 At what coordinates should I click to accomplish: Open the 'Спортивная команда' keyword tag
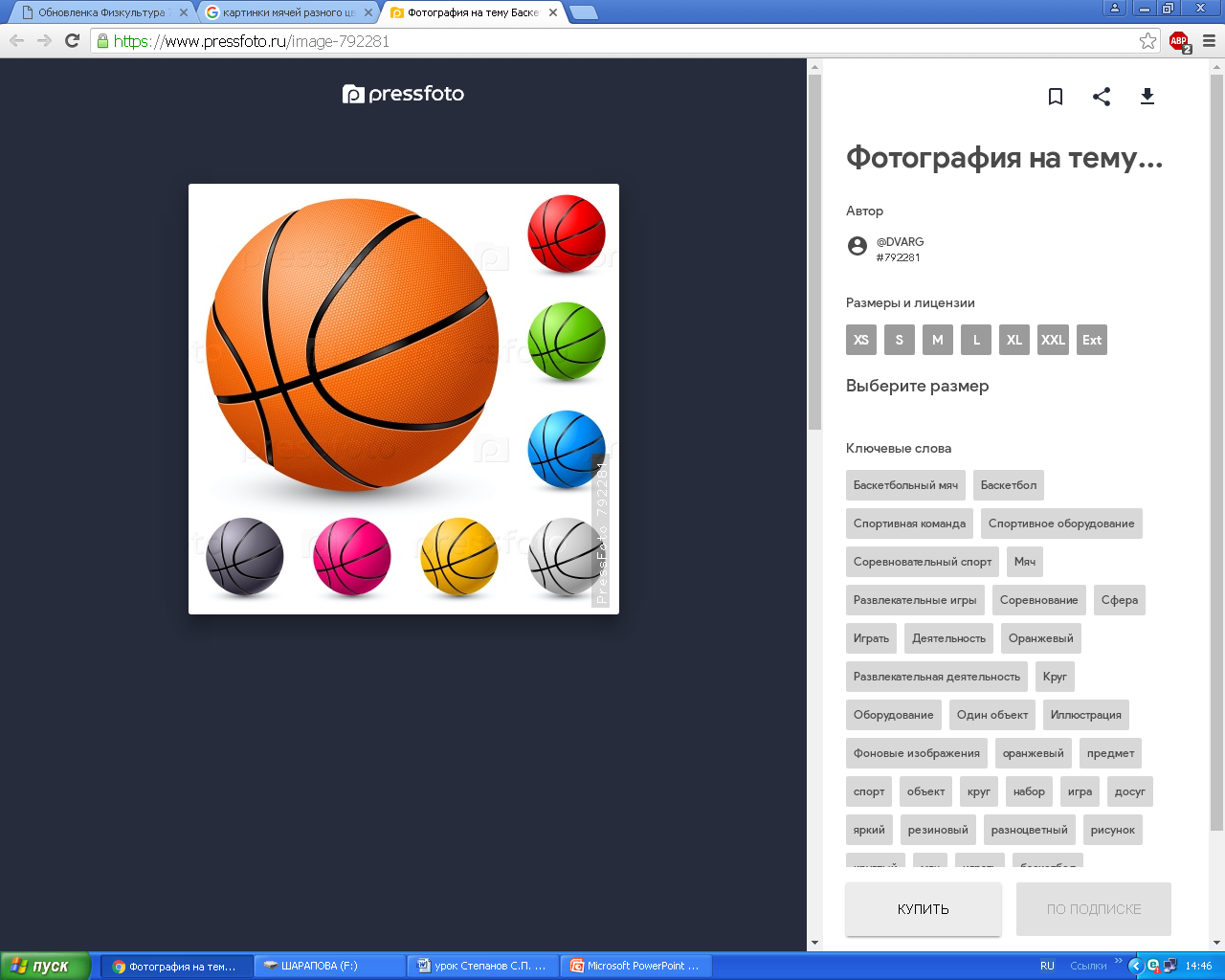(909, 523)
